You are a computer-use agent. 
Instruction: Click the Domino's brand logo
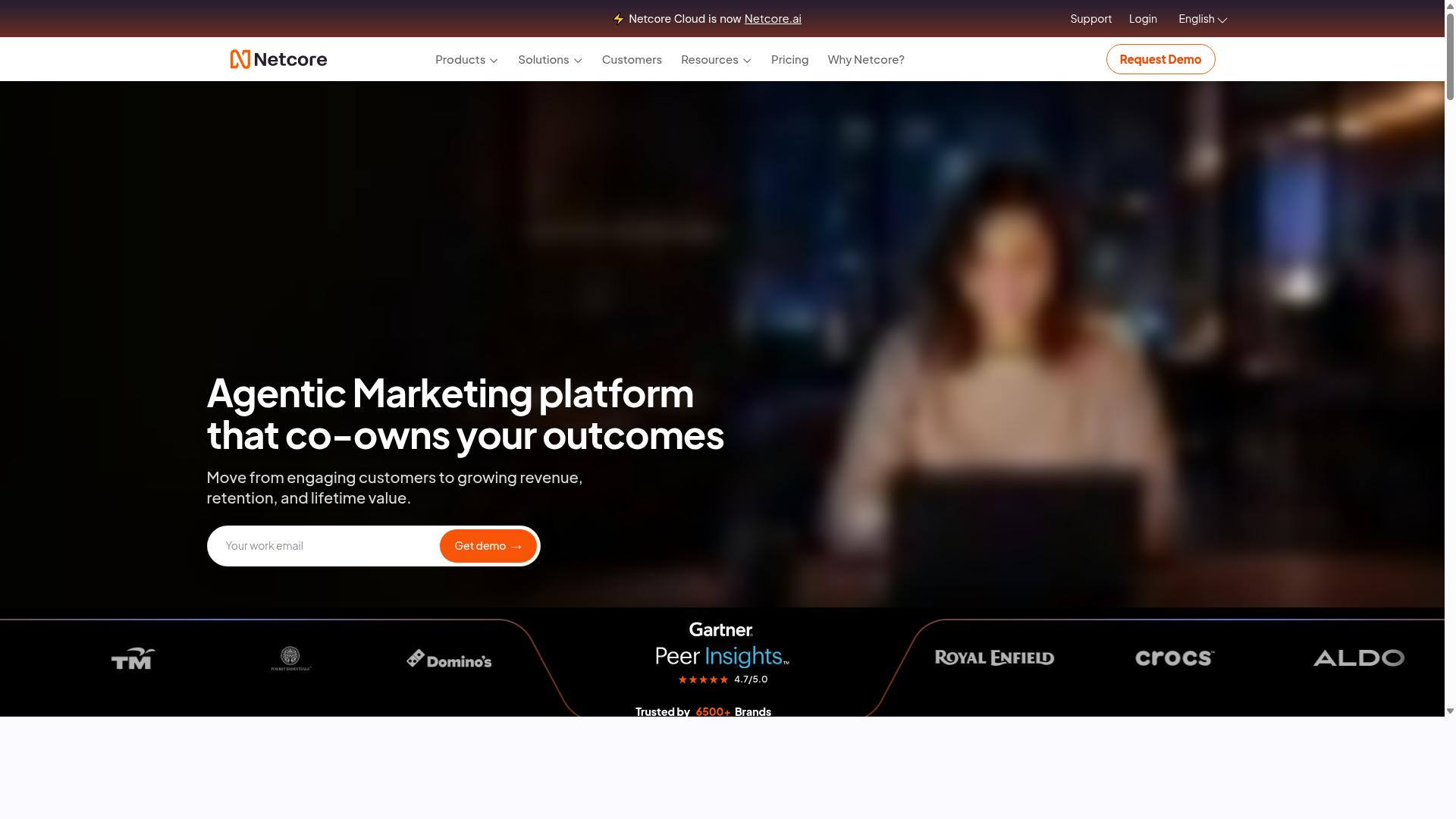tap(449, 659)
